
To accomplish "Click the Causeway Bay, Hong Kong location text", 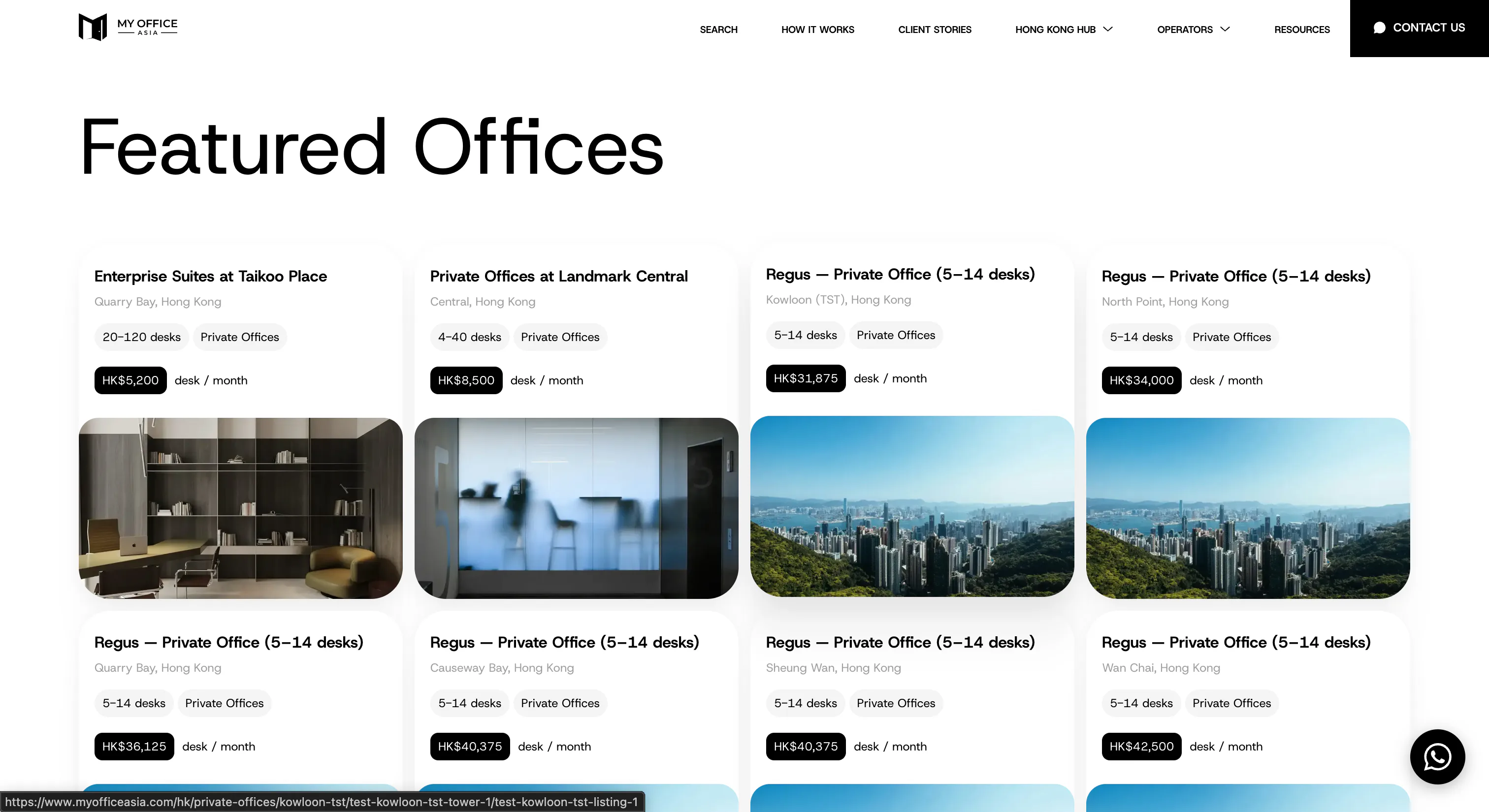I will [502, 668].
